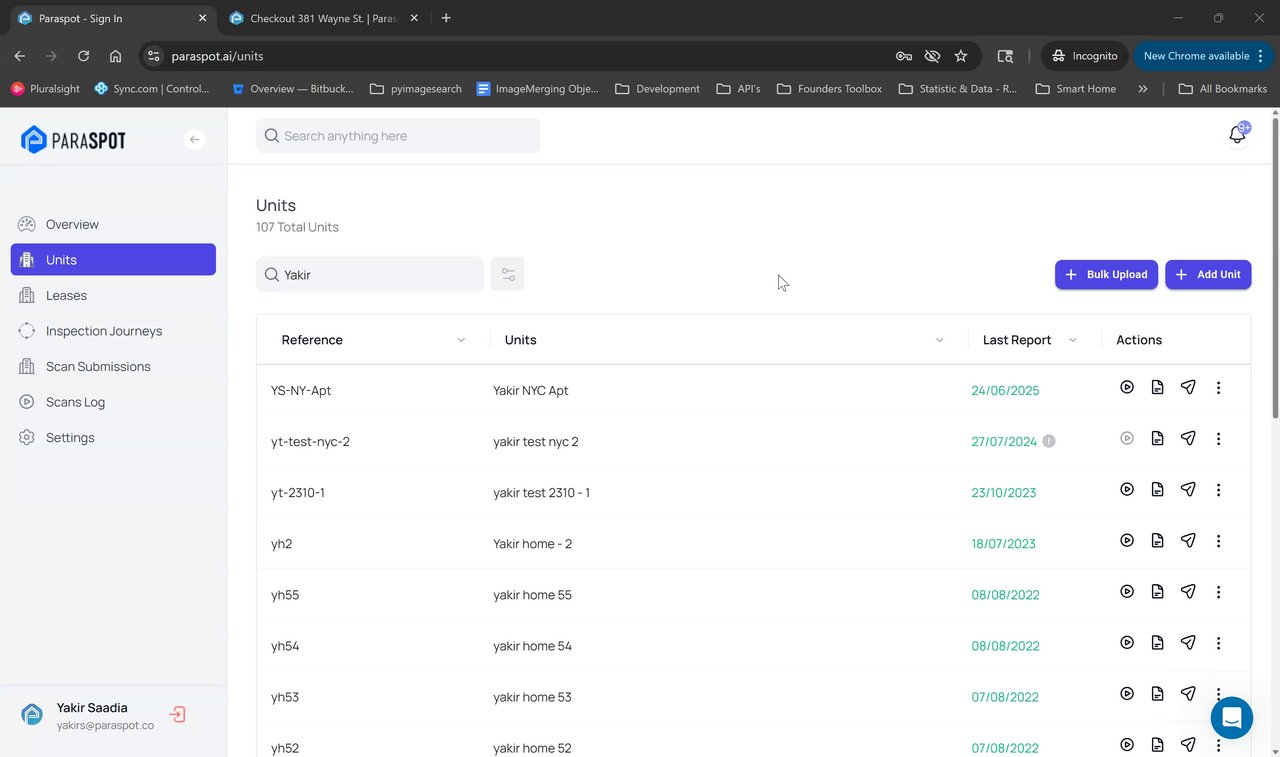Open the filter options icon beside search
This screenshot has width=1280, height=757.
tap(508, 274)
